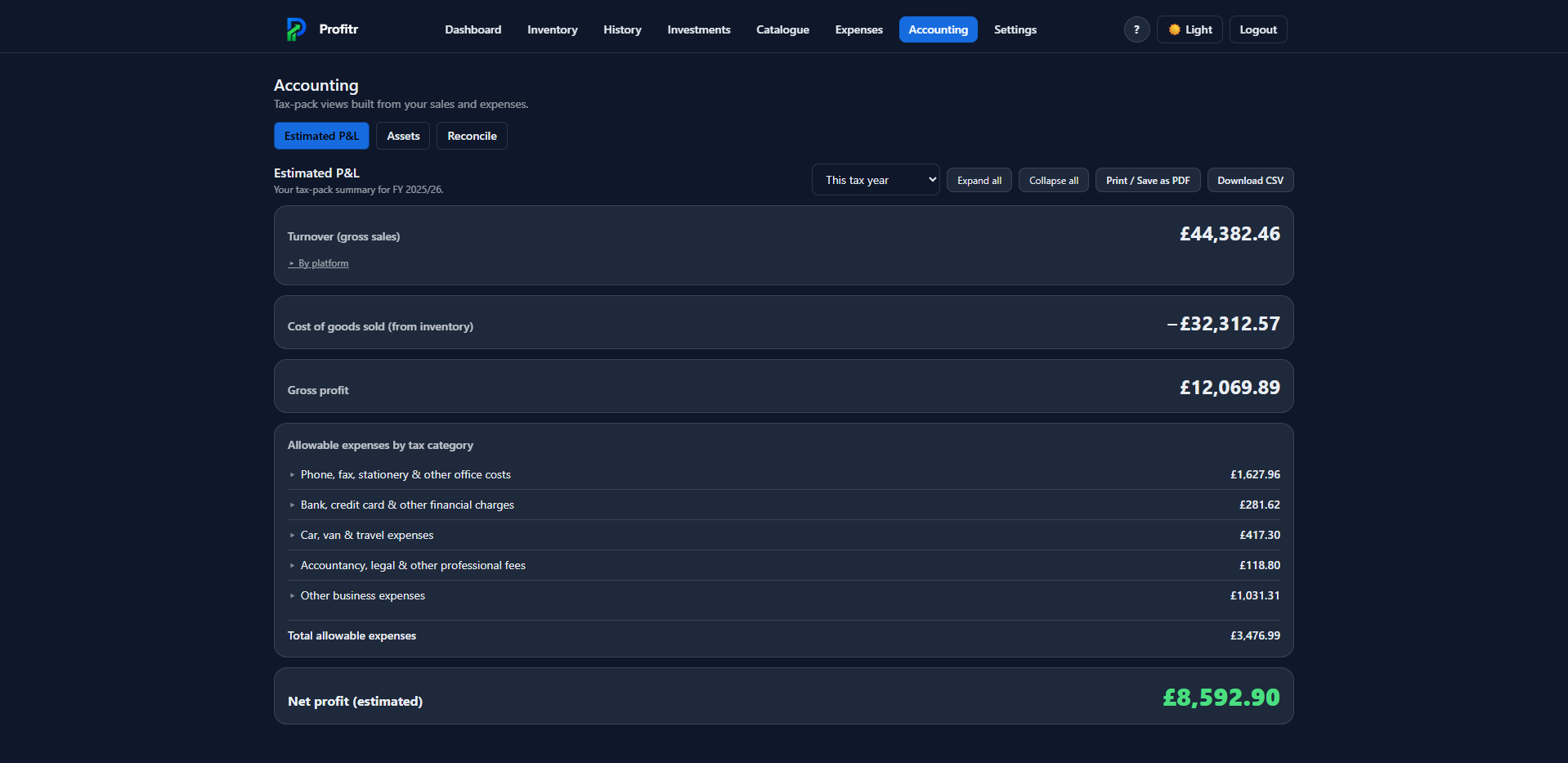Go to the Dashboard page

click(x=473, y=29)
